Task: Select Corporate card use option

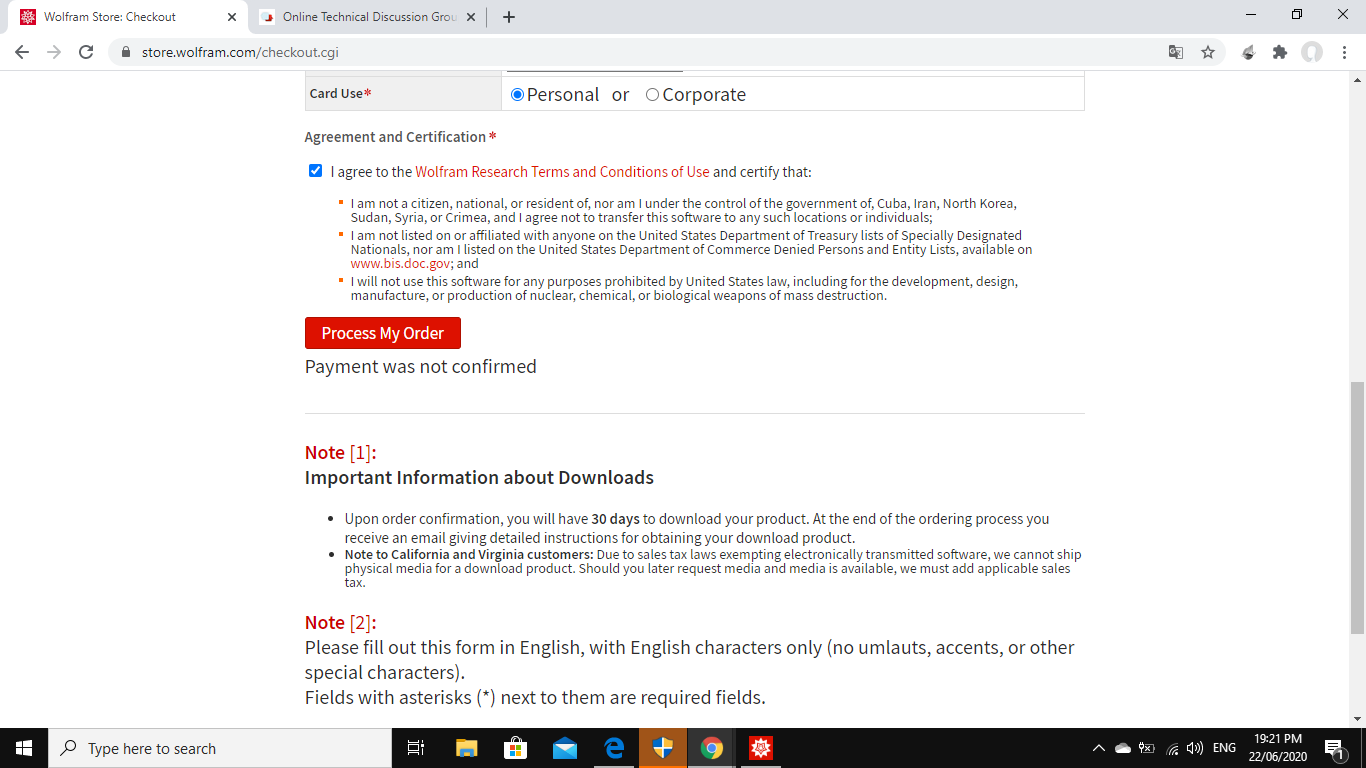Action: [x=652, y=95]
